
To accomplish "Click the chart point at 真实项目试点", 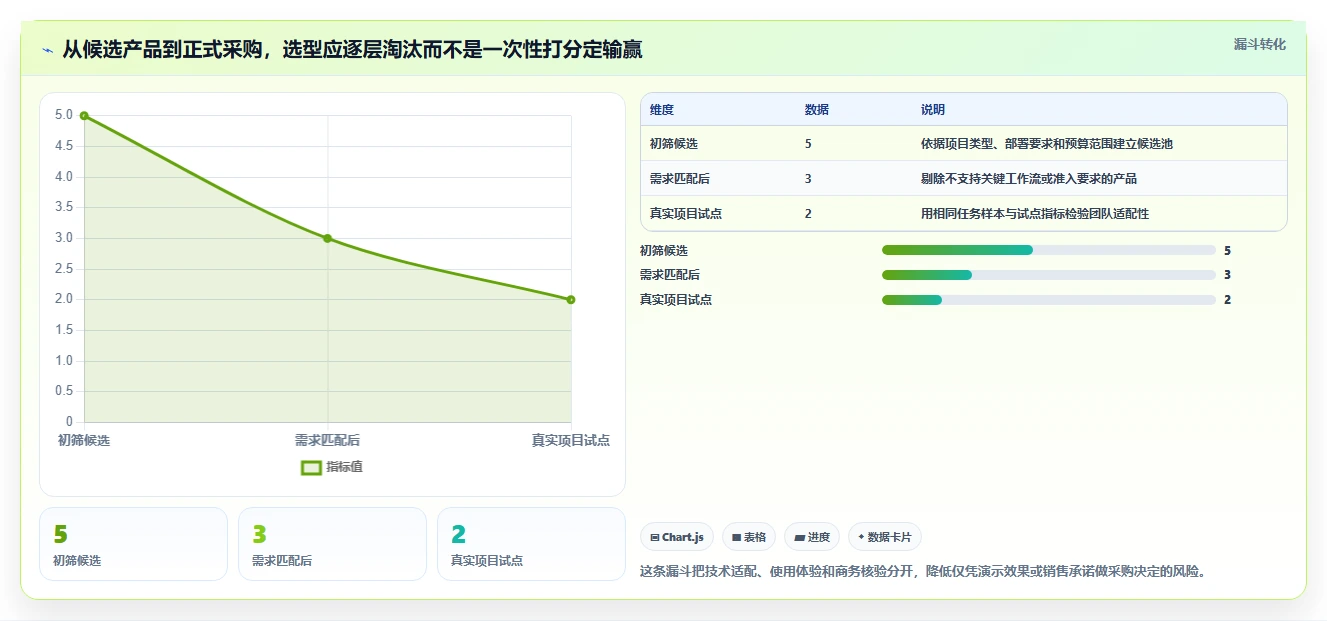I will pos(570,299).
